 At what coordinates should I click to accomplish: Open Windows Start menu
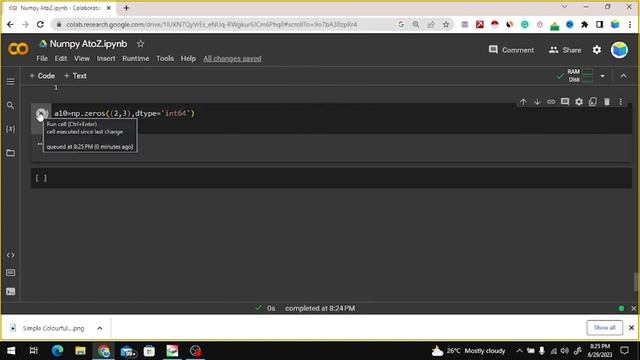pyautogui.click(x=11, y=351)
